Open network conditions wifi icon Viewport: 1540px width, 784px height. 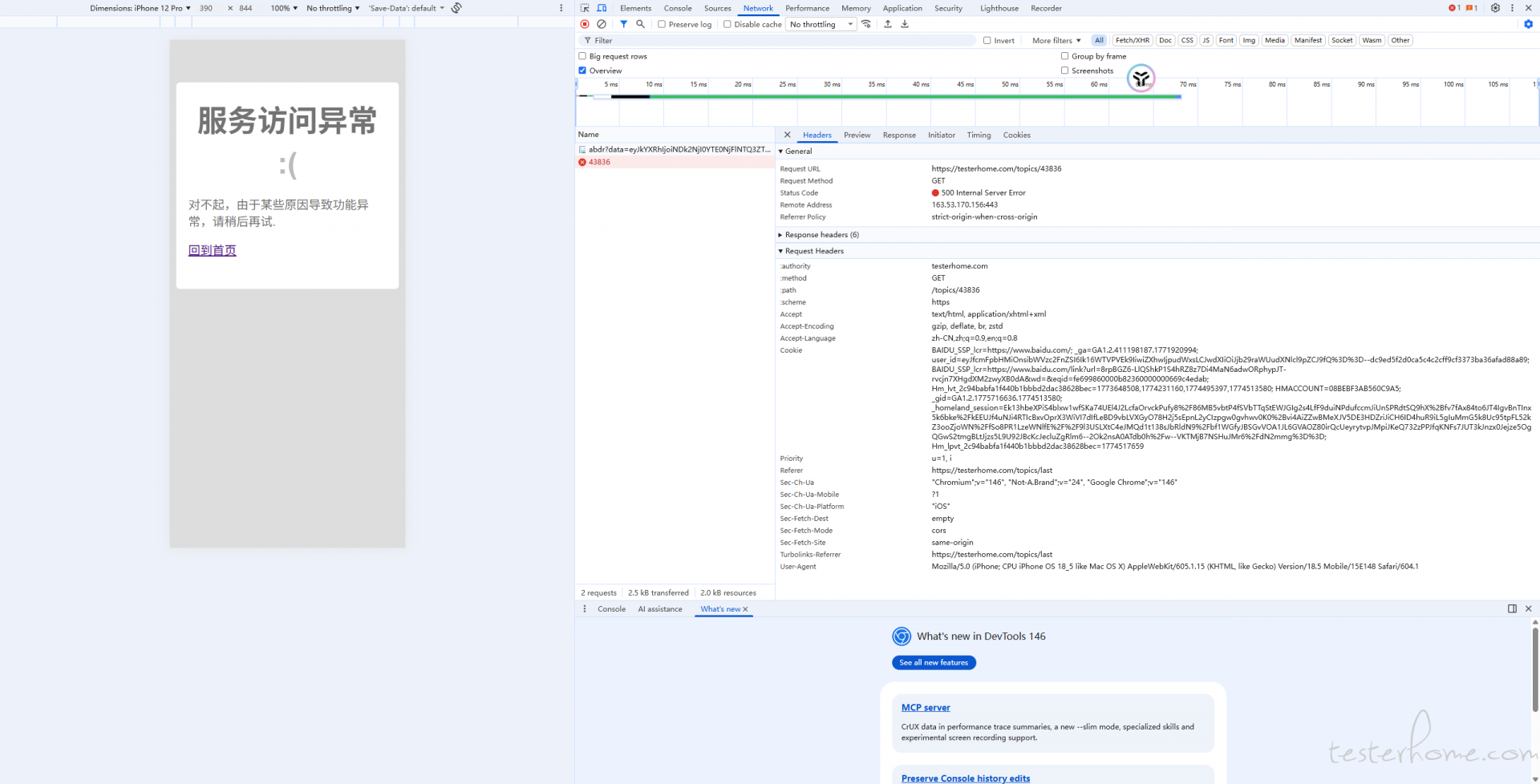coord(866,24)
